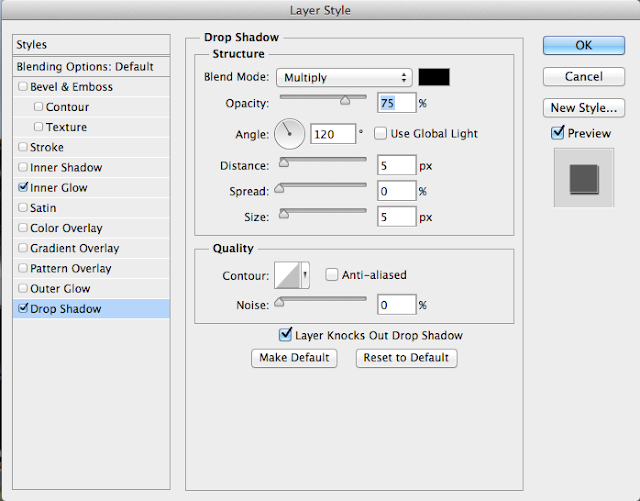Select the Inner Glow effect label
Image resolution: width=640 pixels, height=501 pixels.
point(58,188)
